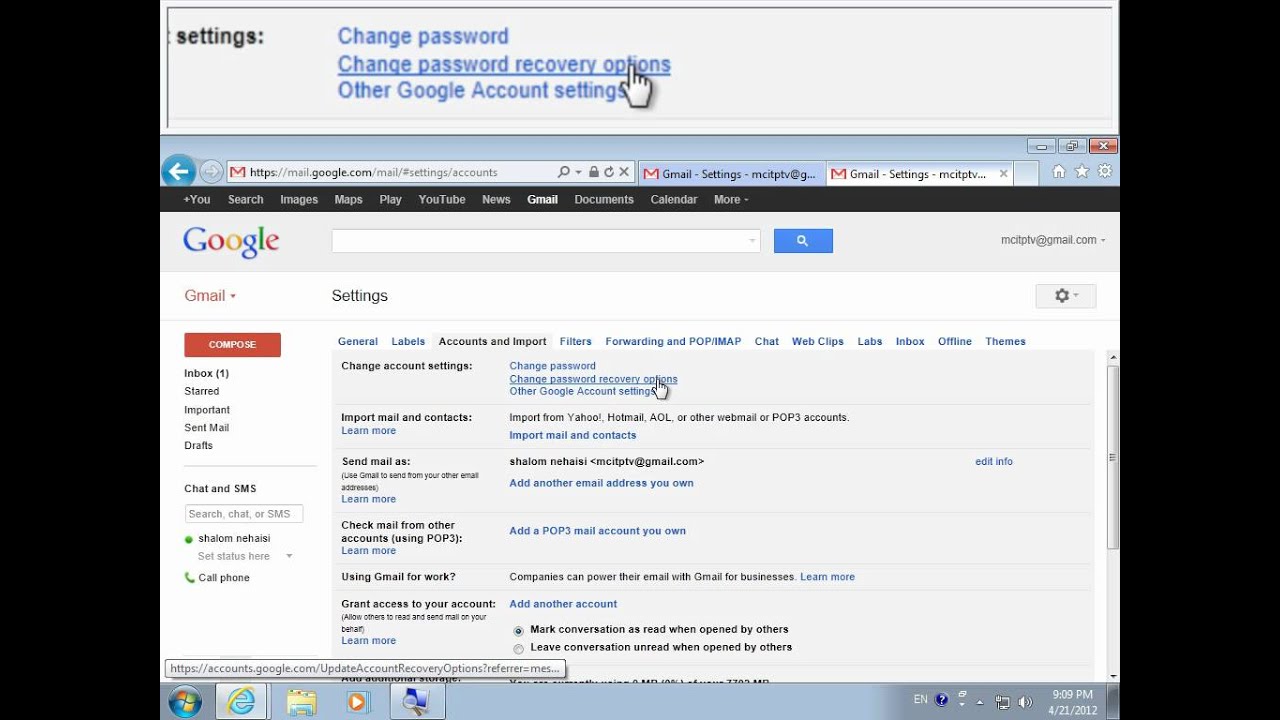Switch to the Filters settings tab
This screenshot has height=720, width=1280.
coord(575,341)
